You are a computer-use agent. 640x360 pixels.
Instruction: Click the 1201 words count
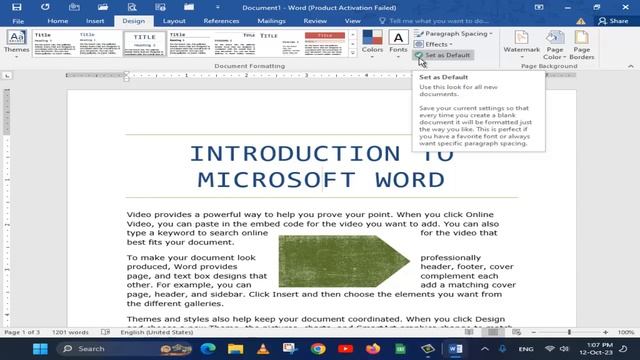click(70, 332)
